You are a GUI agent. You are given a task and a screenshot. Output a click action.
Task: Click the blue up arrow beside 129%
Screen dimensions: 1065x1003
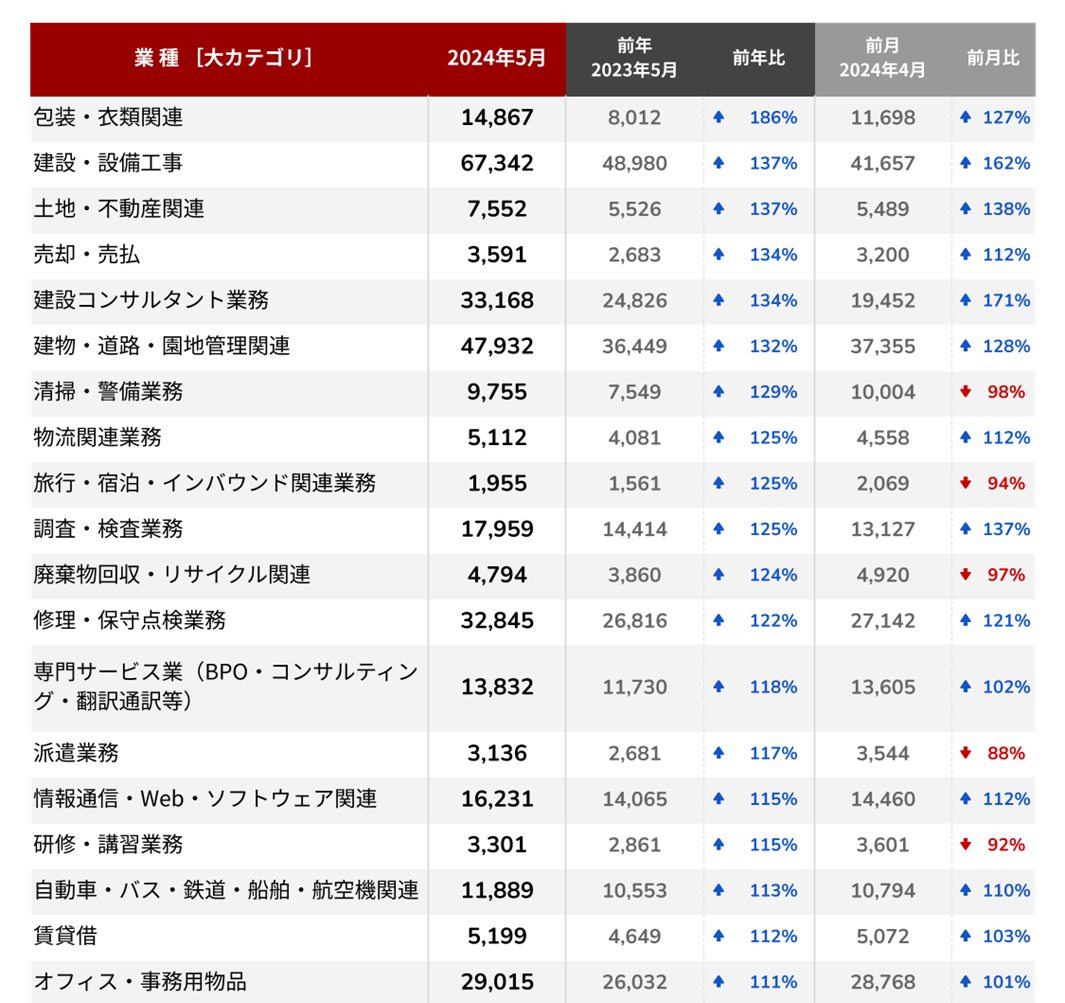(719, 392)
